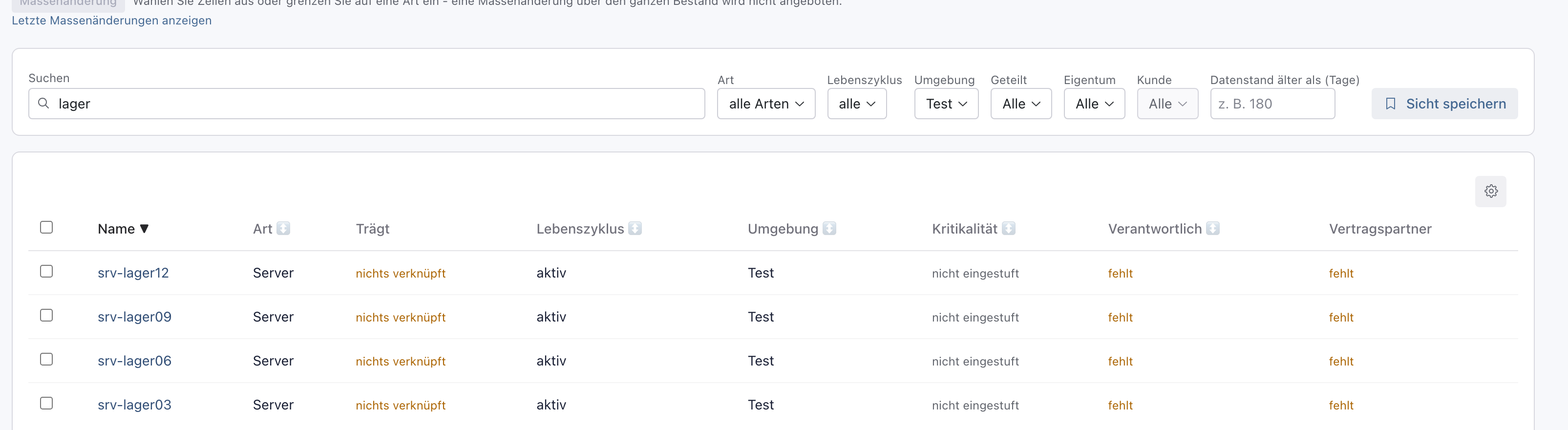
Task: Open the Eigentum filter dropdown
Action: [1094, 104]
